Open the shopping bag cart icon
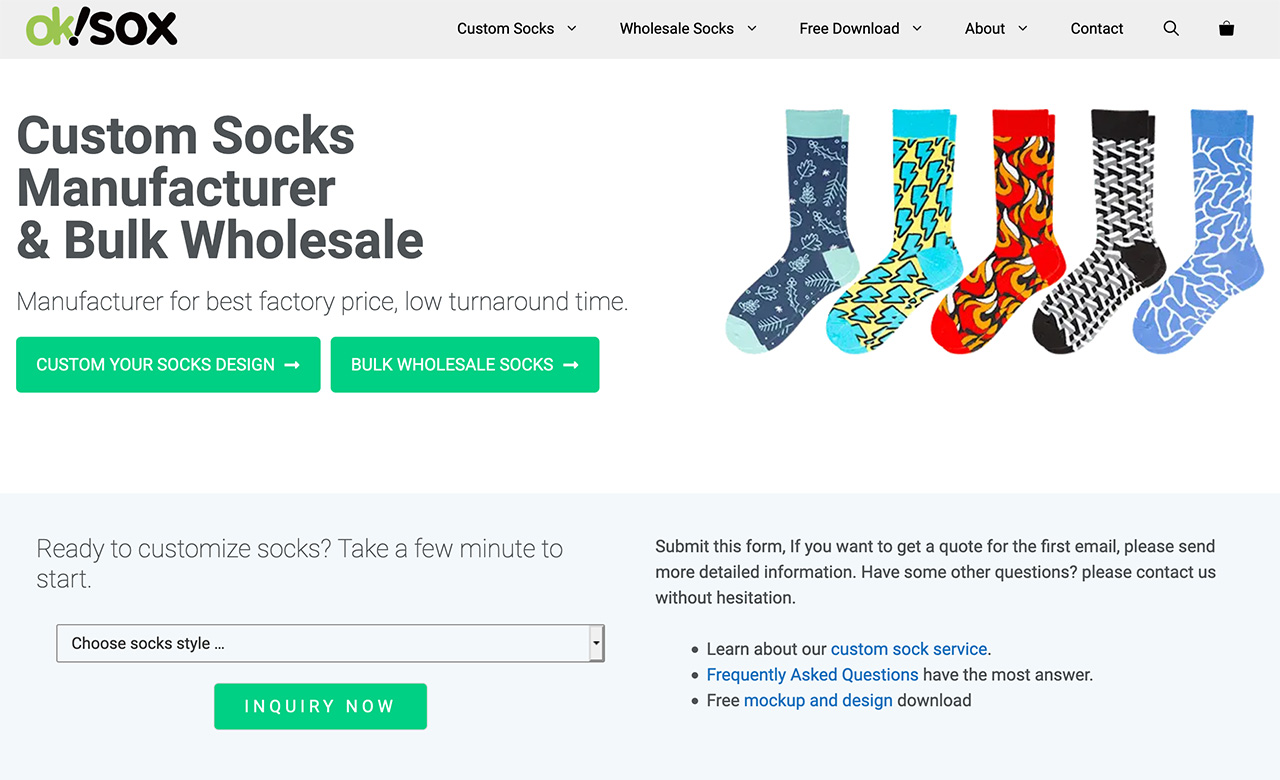This screenshot has height=780, width=1280. click(x=1226, y=29)
